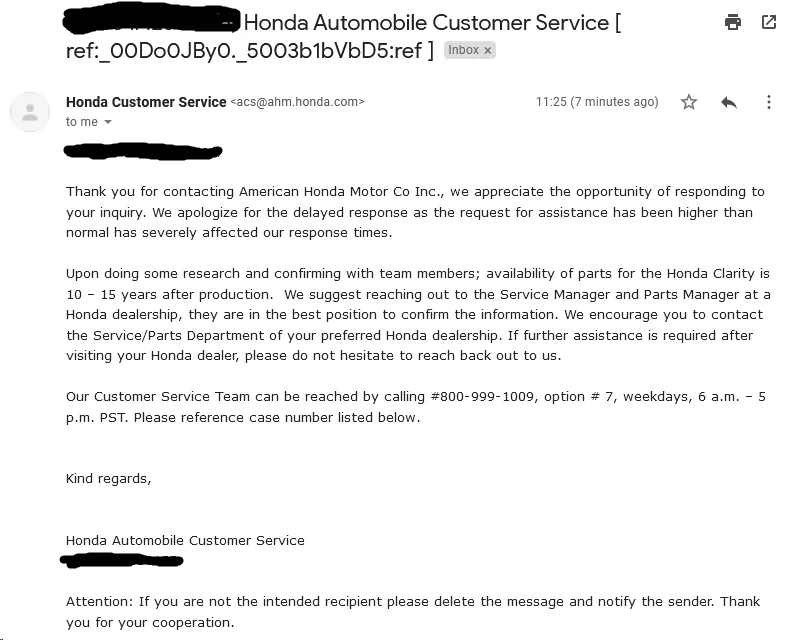
Task: Print this Honda email
Action: click(733, 22)
